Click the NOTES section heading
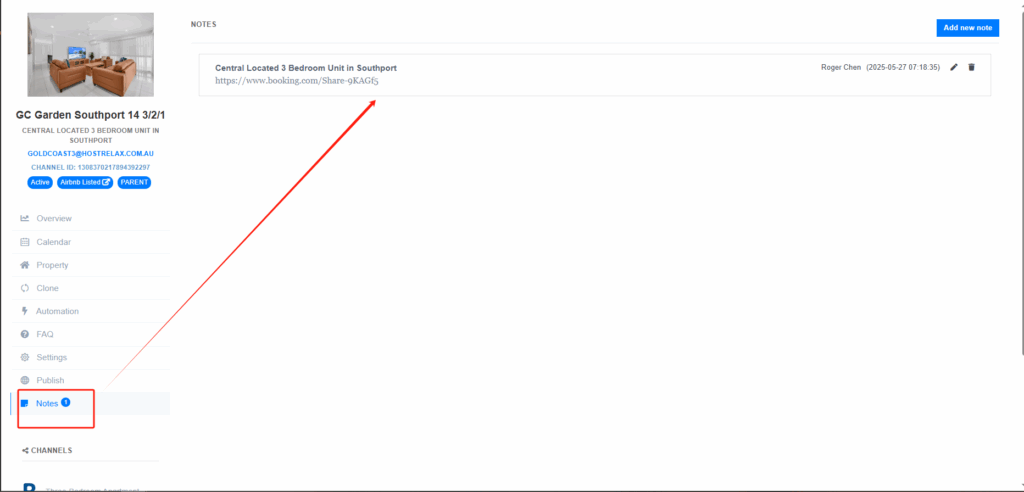 point(203,24)
